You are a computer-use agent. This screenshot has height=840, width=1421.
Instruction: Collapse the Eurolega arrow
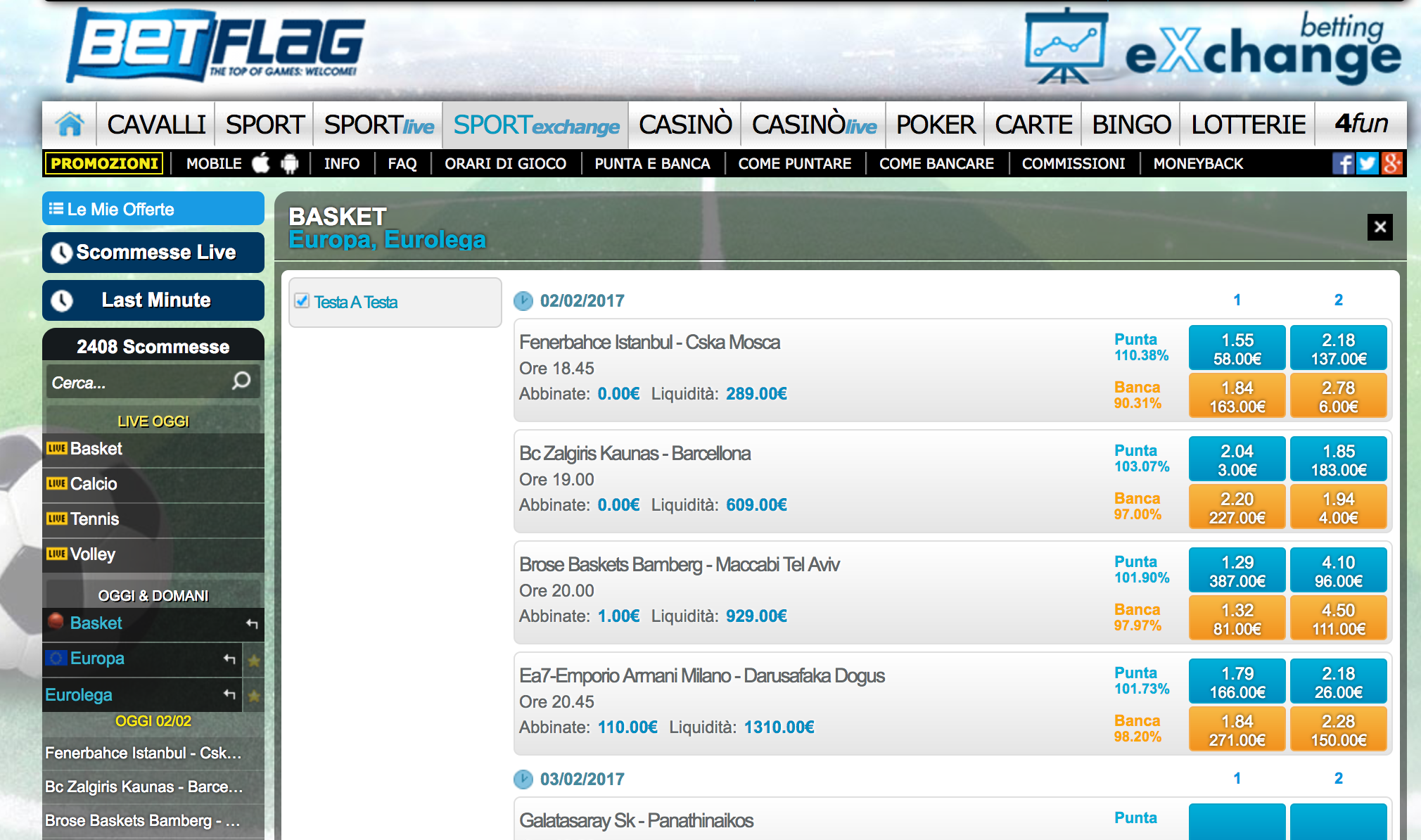pyautogui.click(x=229, y=694)
